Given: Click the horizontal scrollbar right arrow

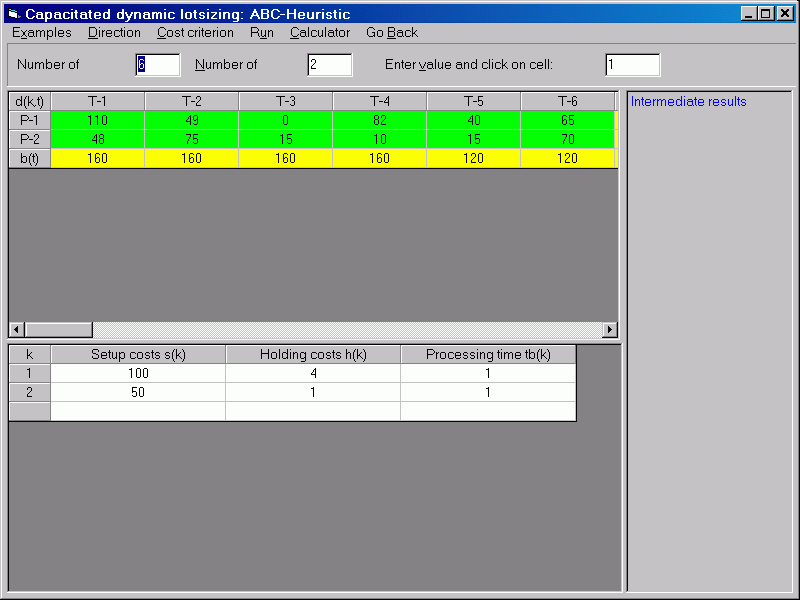Looking at the screenshot, I should pos(610,330).
